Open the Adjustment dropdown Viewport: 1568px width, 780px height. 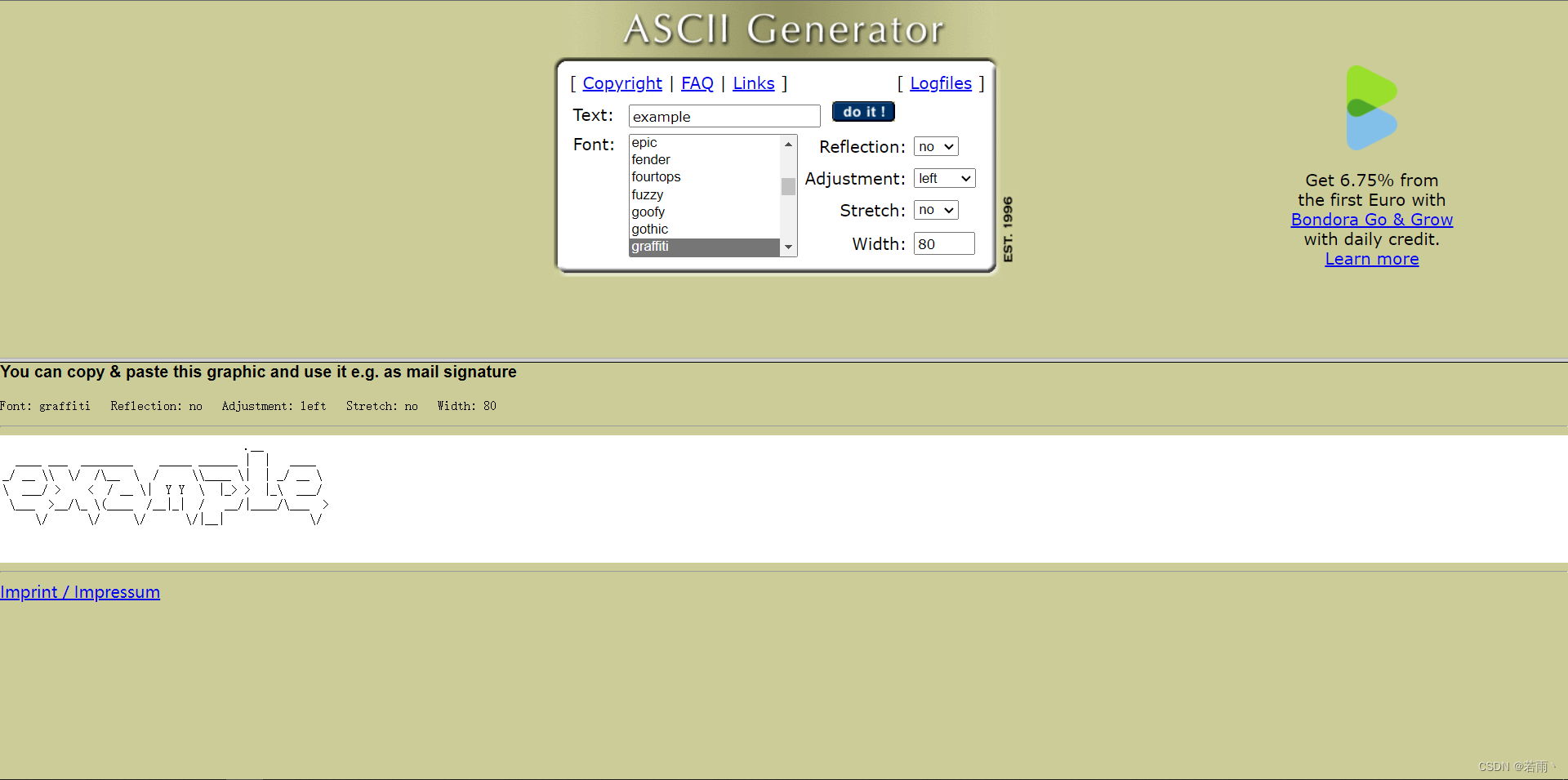[x=944, y=178]
